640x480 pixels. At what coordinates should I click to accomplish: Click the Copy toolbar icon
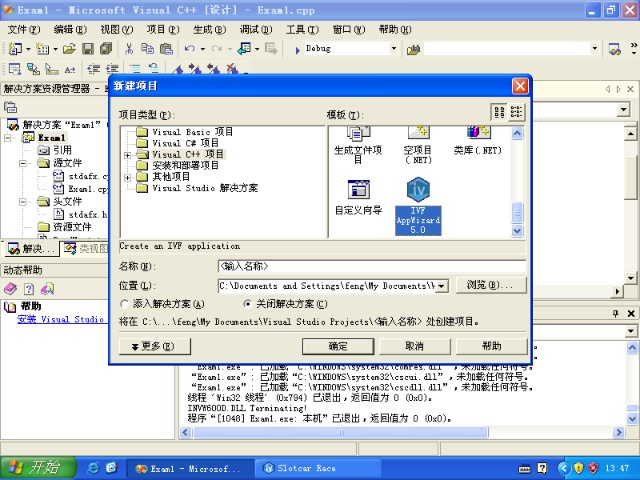pos(147,49)
